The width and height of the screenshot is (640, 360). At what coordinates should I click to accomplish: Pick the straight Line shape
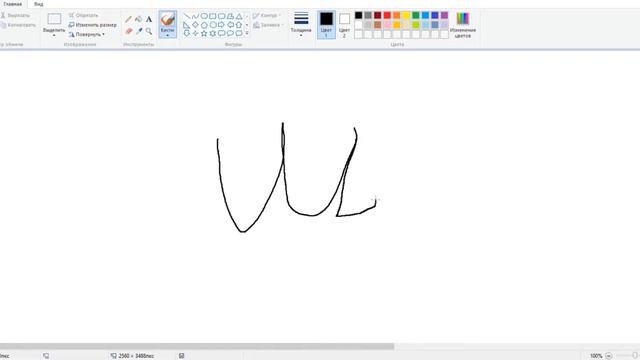pos(187,16)
